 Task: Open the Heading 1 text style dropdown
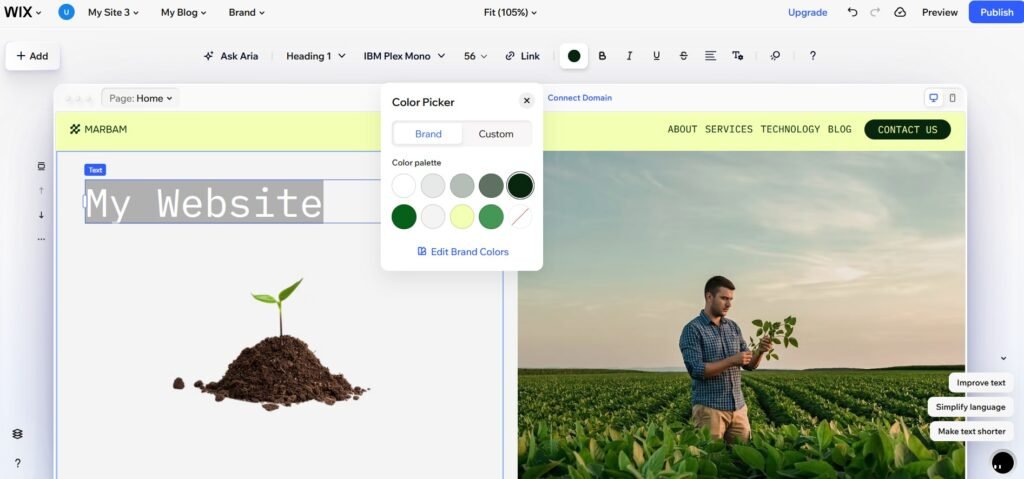[316, 56]
